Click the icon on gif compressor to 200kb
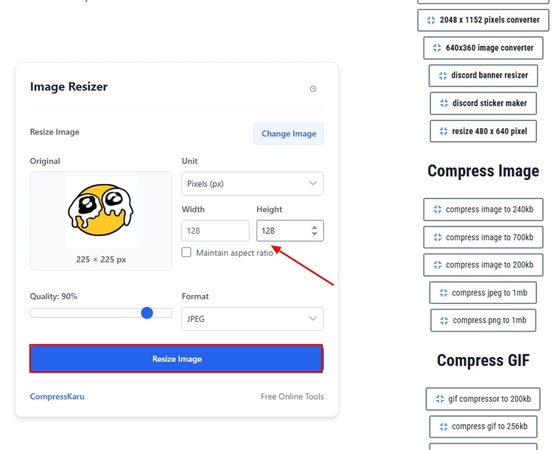The height and width of the screenshot is (450, 553). point(440,399)
